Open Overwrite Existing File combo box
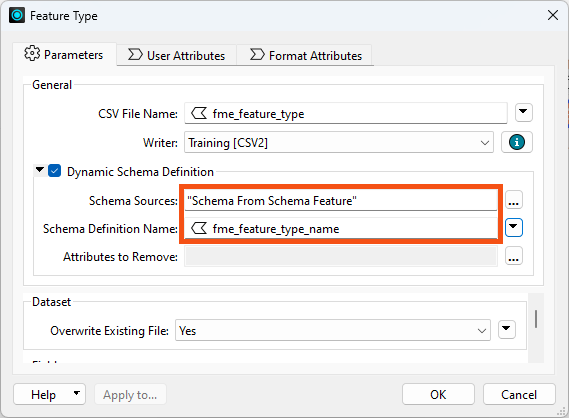The width and height of the screenshot is (569, 418). [x=333, y=330]
